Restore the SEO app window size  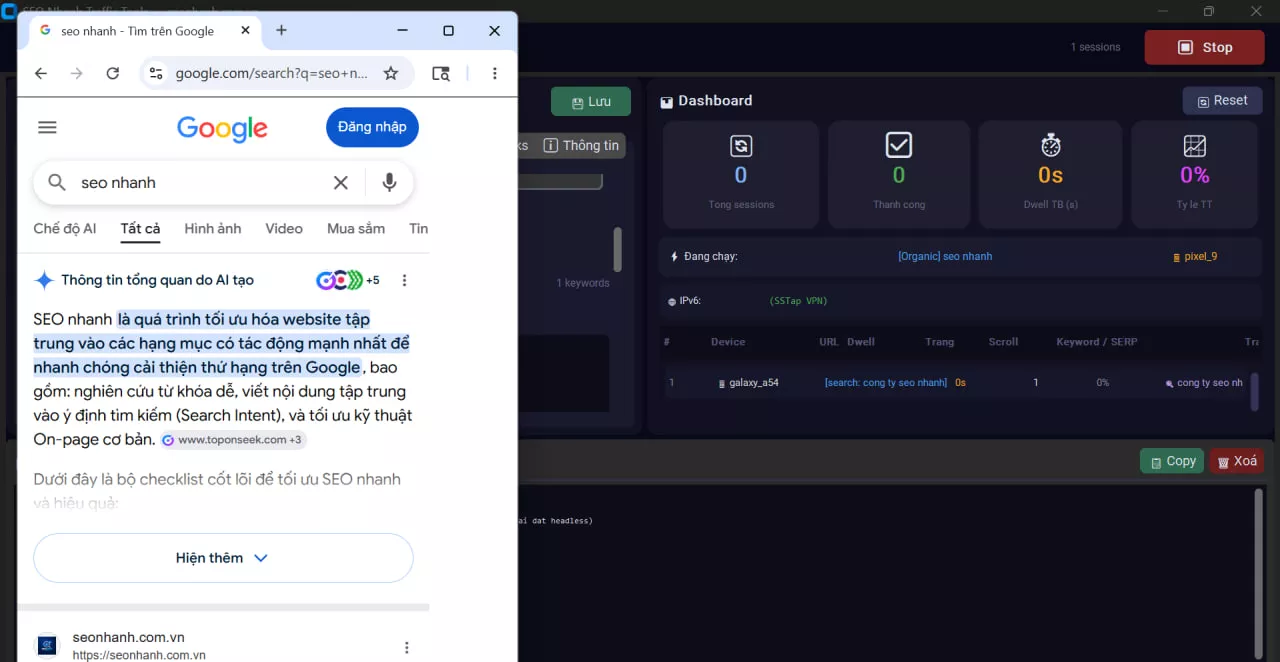pos(1209,11)
